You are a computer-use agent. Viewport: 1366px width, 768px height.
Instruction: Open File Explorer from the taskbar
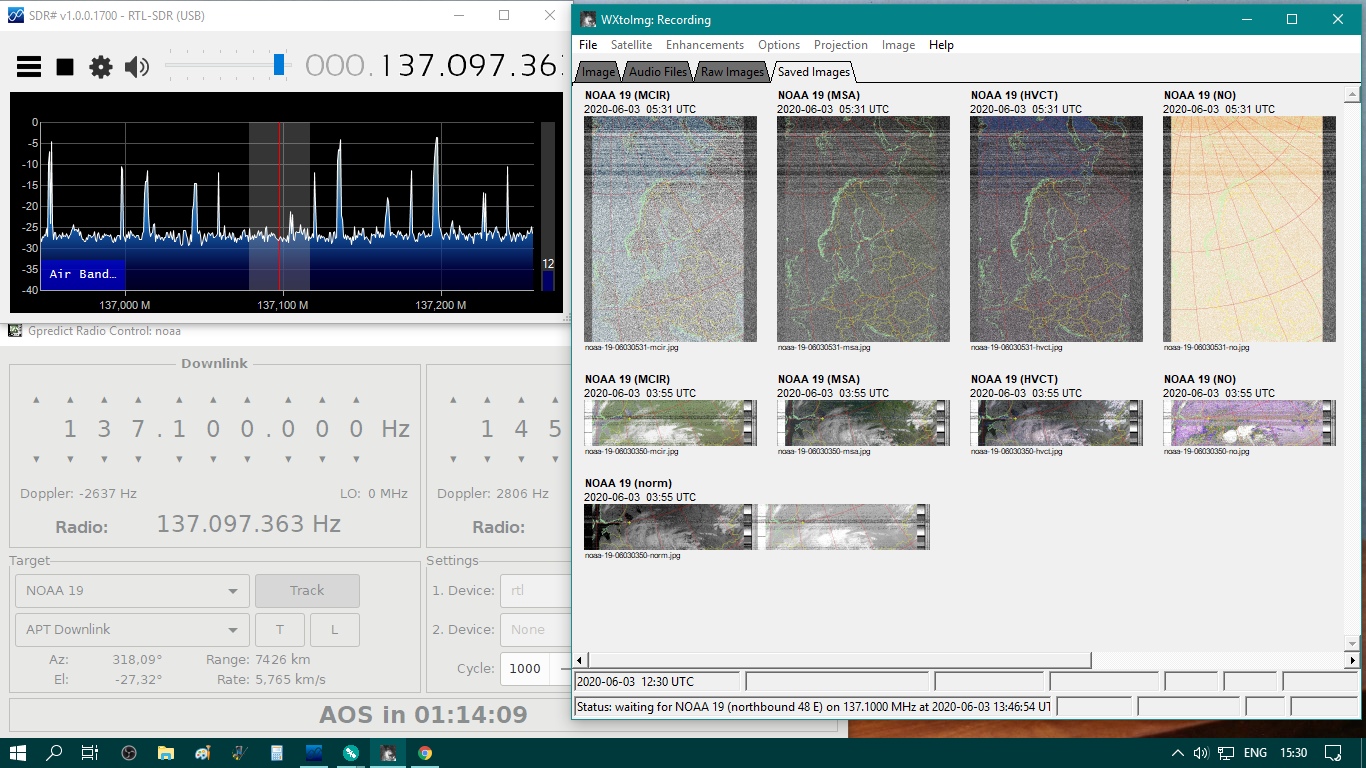point(165,753)
